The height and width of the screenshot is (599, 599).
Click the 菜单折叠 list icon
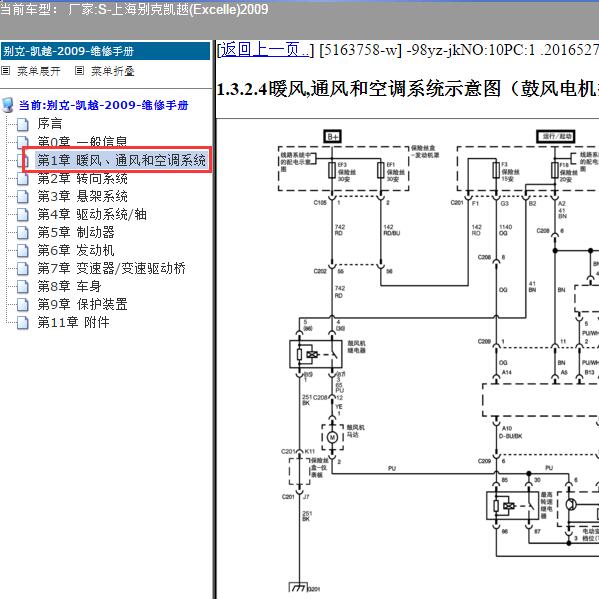[x=79, y=71]
